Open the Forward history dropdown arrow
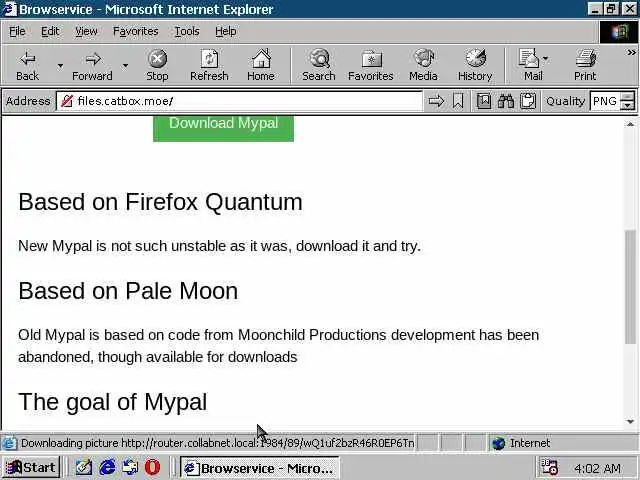This screenshot has width=640, height=480. (x=125, y=66)
